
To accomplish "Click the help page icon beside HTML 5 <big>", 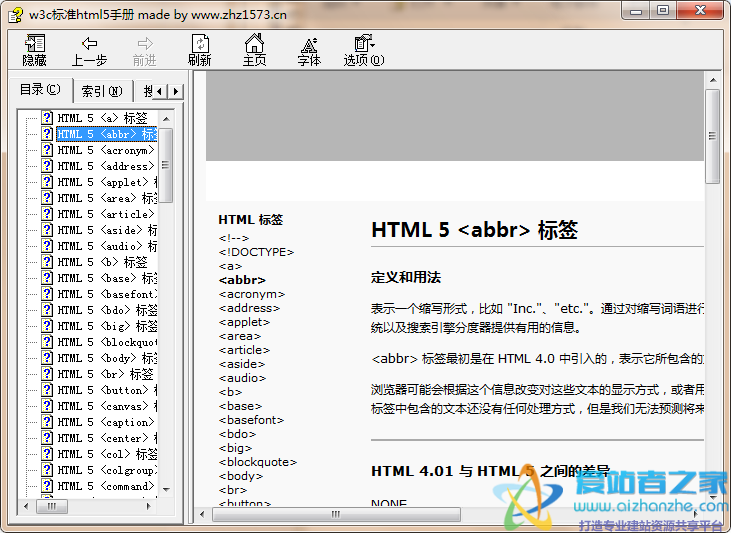I will coord(47,325).
